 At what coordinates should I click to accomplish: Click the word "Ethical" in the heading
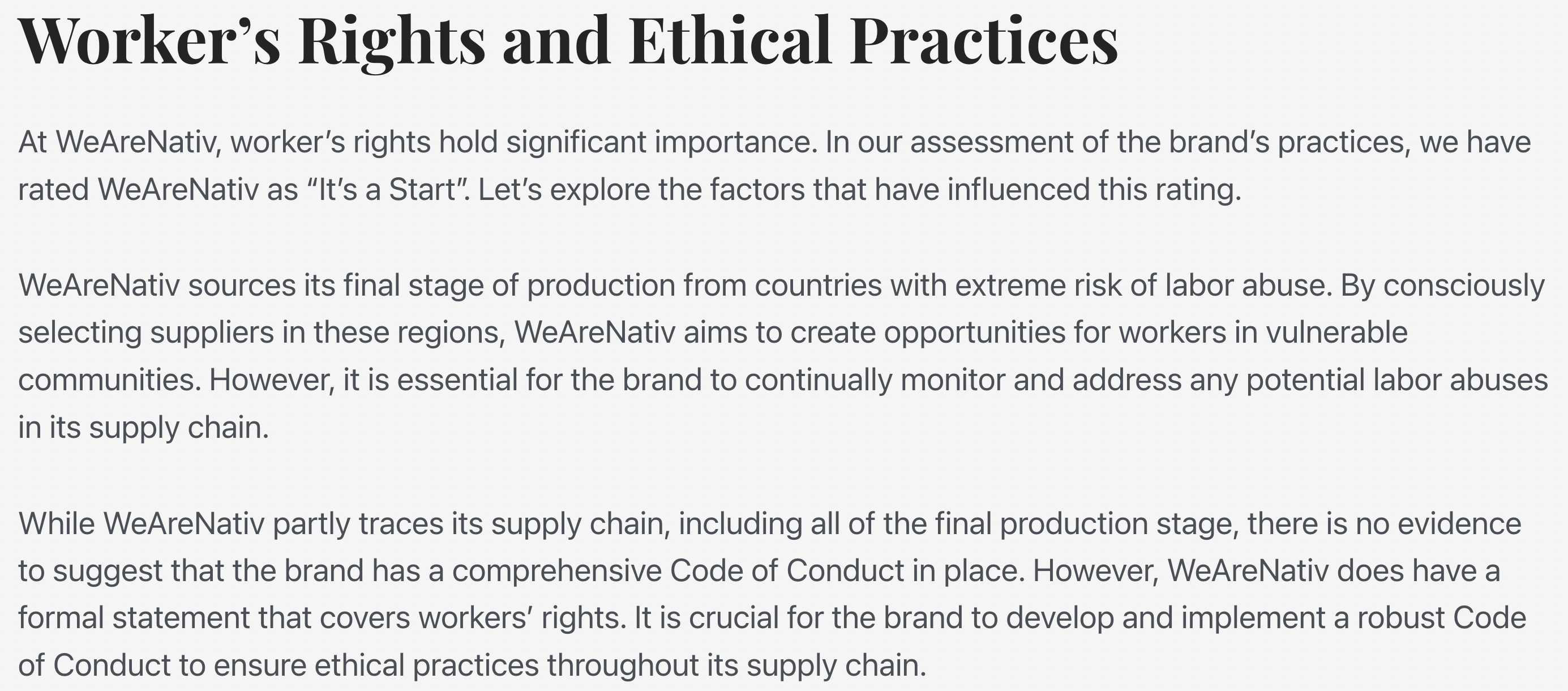pyautogui.click(x=729, y=40)
